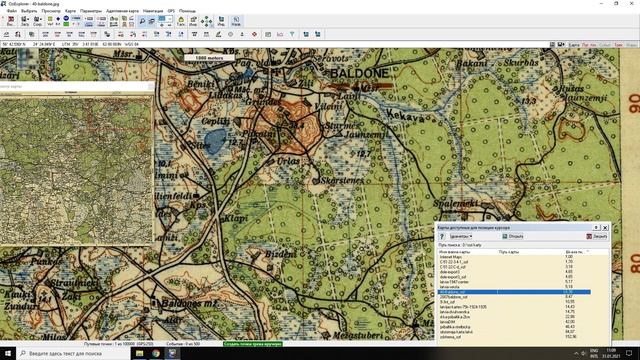Open the Сохр. save dropdown button
Image resolution: width=640 pixels, height=360 pixels.
38,21
